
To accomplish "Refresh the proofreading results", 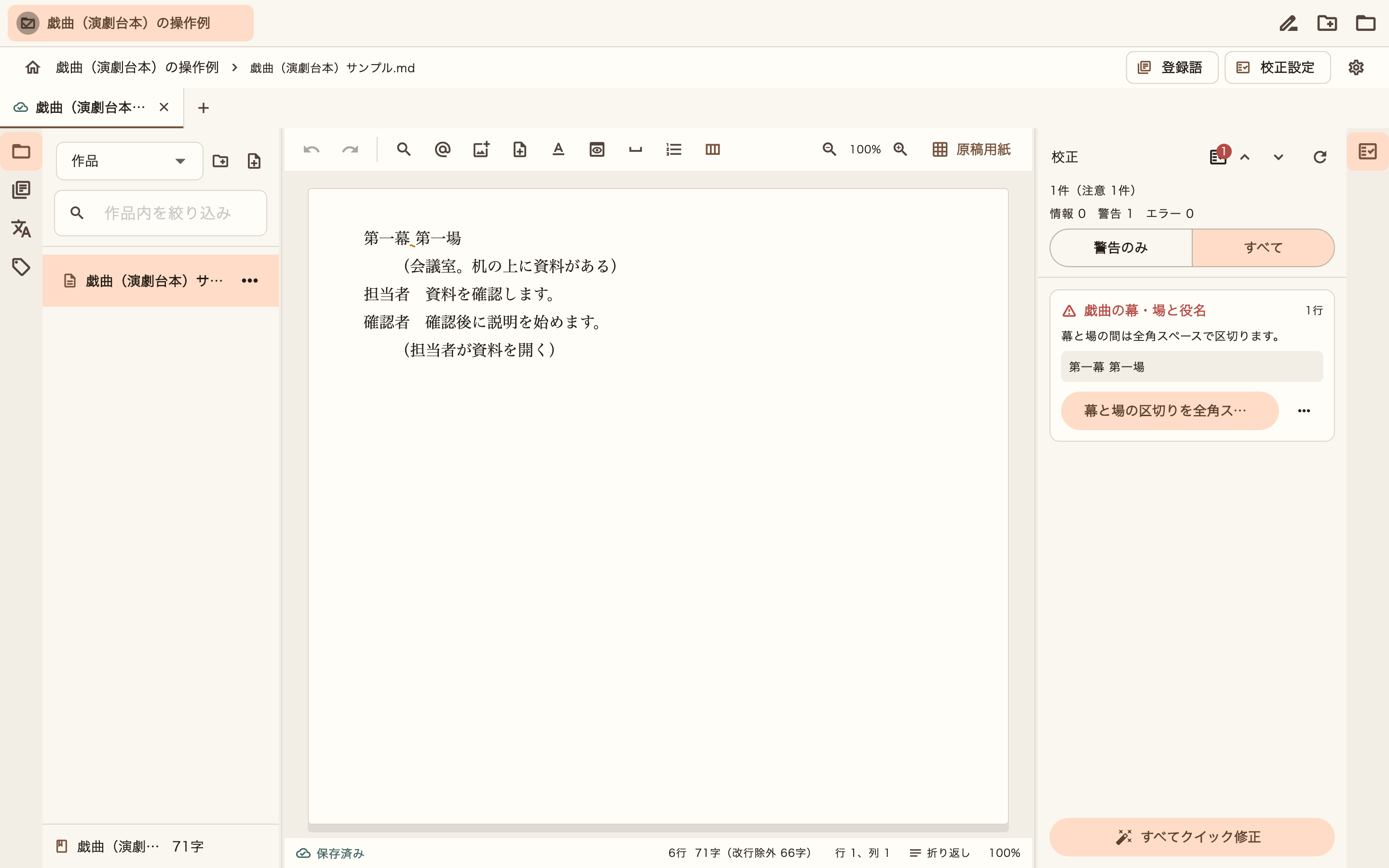I will click(x=1320, y=157).
